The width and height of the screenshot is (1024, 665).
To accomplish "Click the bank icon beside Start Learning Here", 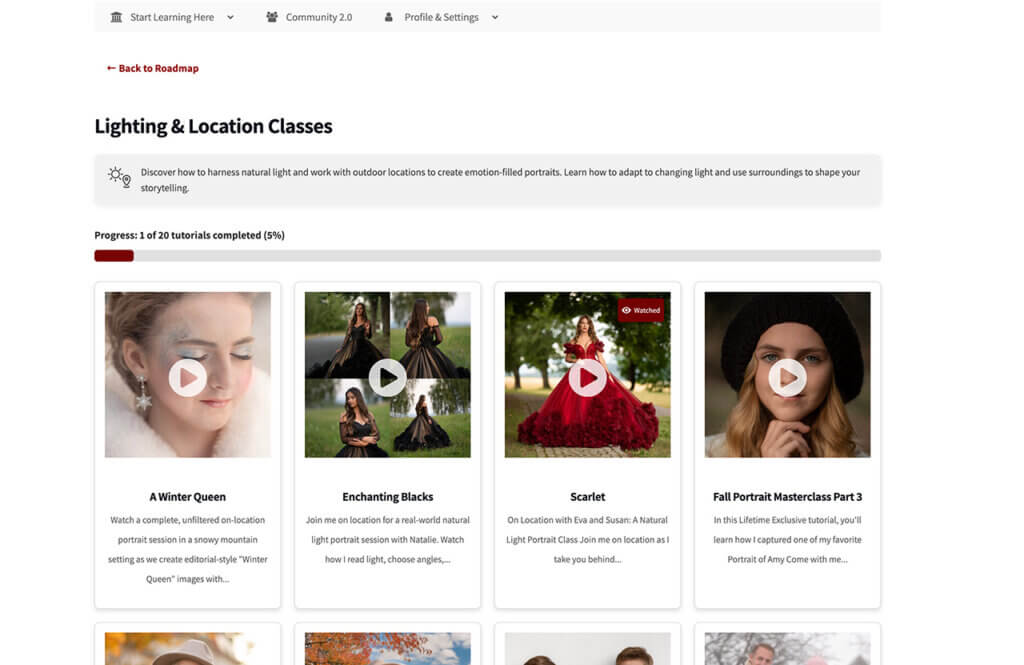I will (117, 17).
